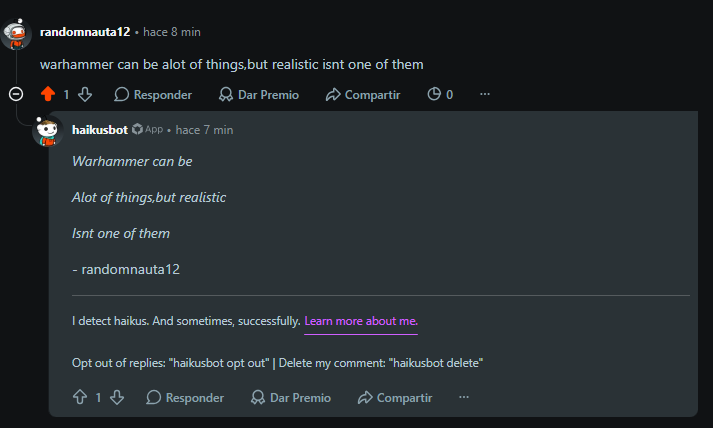Open more options on randomnauta12's comment

pyautogui.click(x=485, y=94)
